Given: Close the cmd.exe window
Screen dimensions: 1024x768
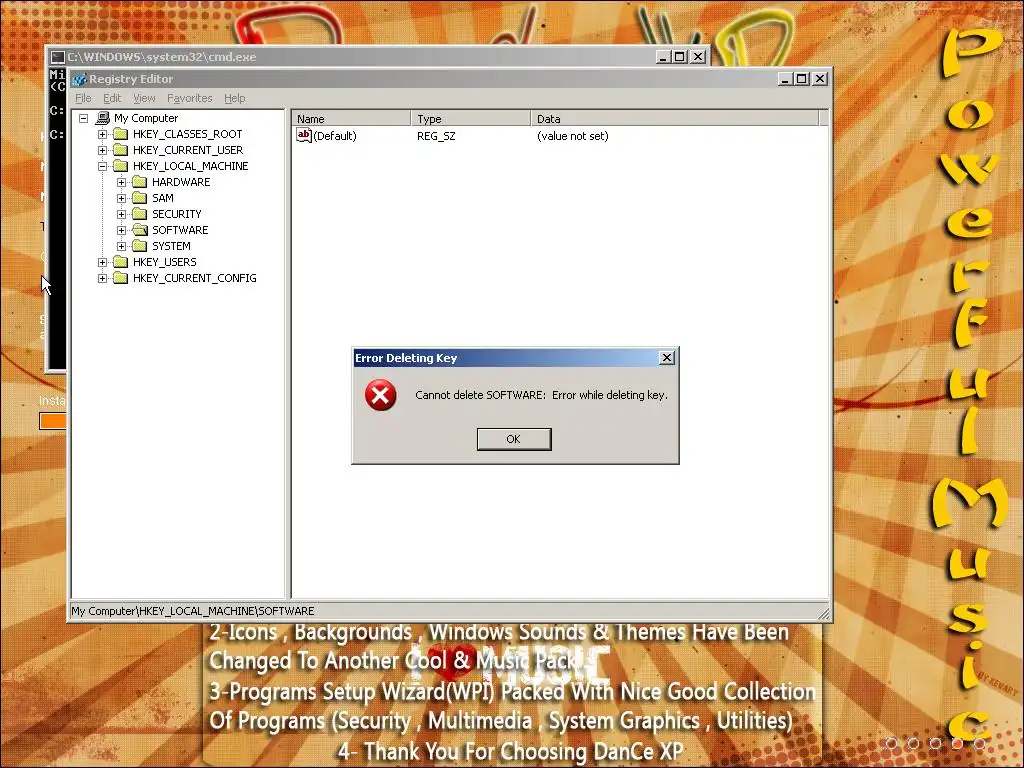Looking at the screenshot, I should point(698,57).
